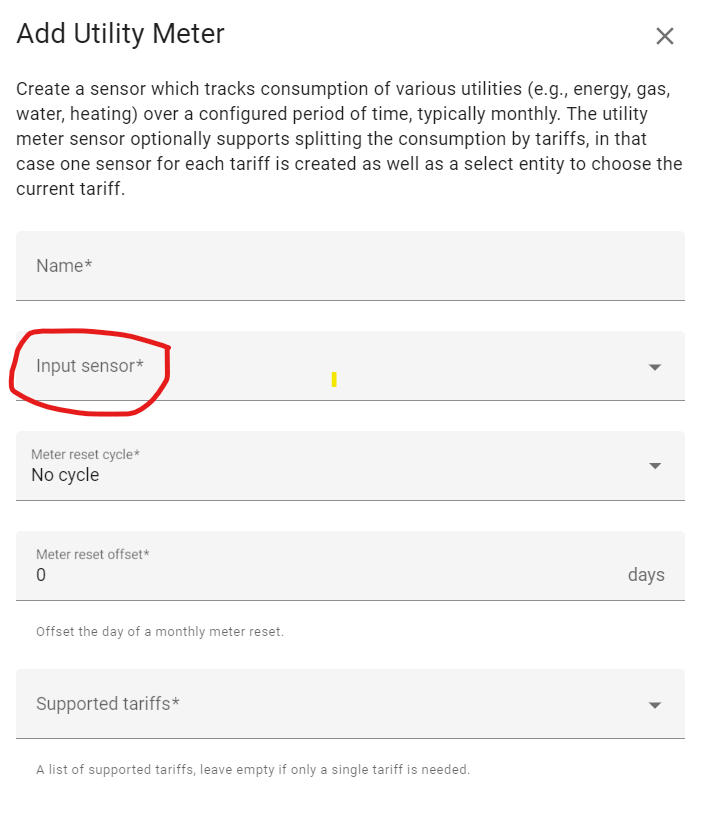Viewport: 712px width, 813px height.
Task: Open Meter reset cycle dropdown arrow
Action: click(x=655, y=466)
